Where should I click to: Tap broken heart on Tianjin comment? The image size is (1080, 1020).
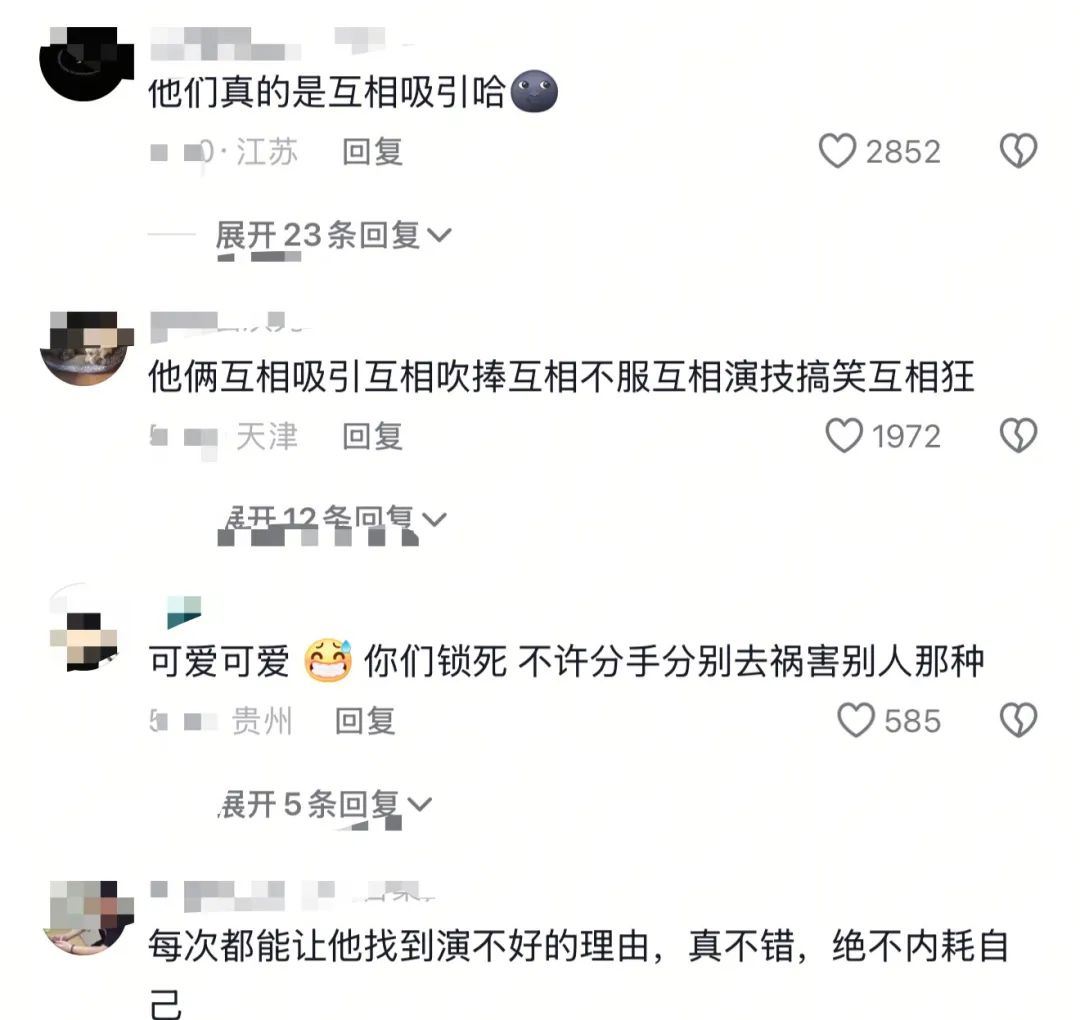pyautogui.click(x=1018, y=436)
